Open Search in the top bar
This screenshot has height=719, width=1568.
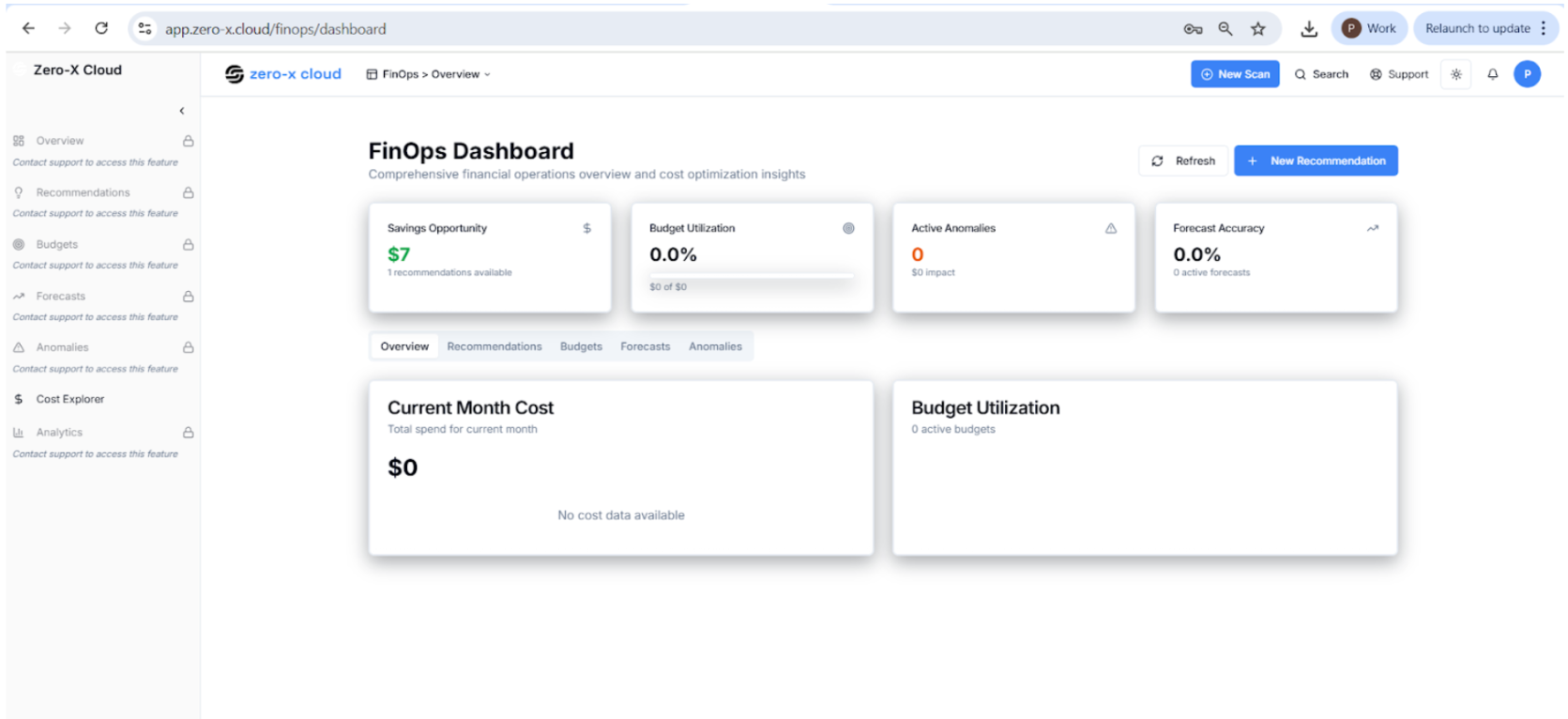click(1321, 74)
